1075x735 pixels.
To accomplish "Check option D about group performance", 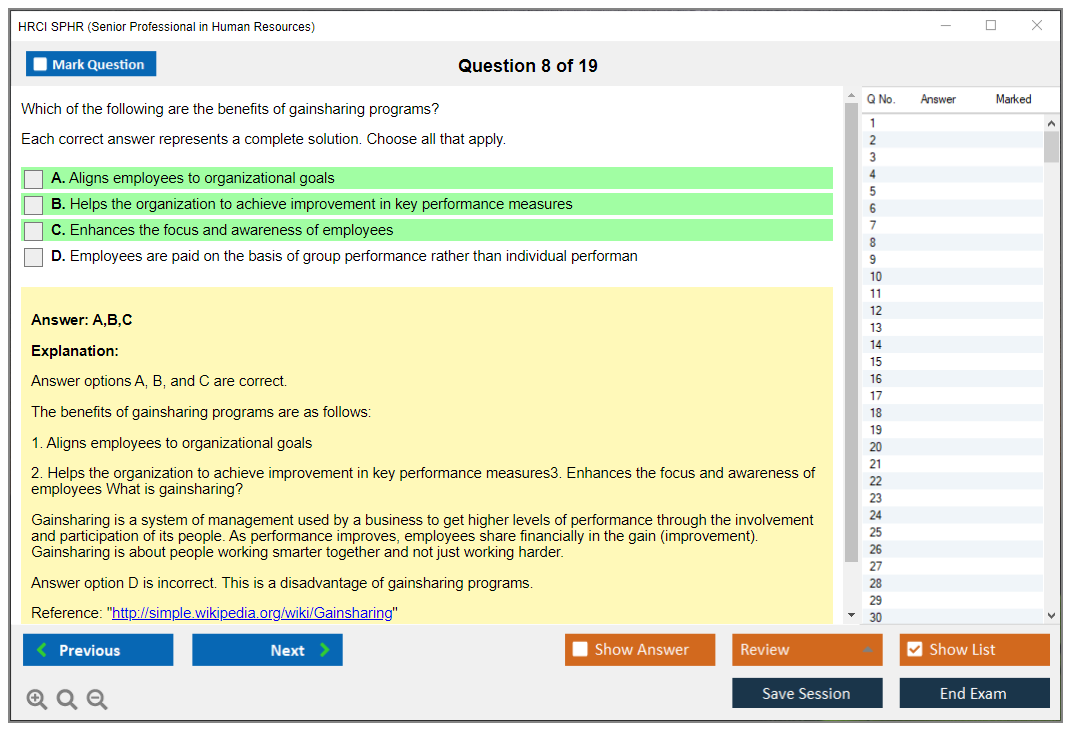I will 34,257.
